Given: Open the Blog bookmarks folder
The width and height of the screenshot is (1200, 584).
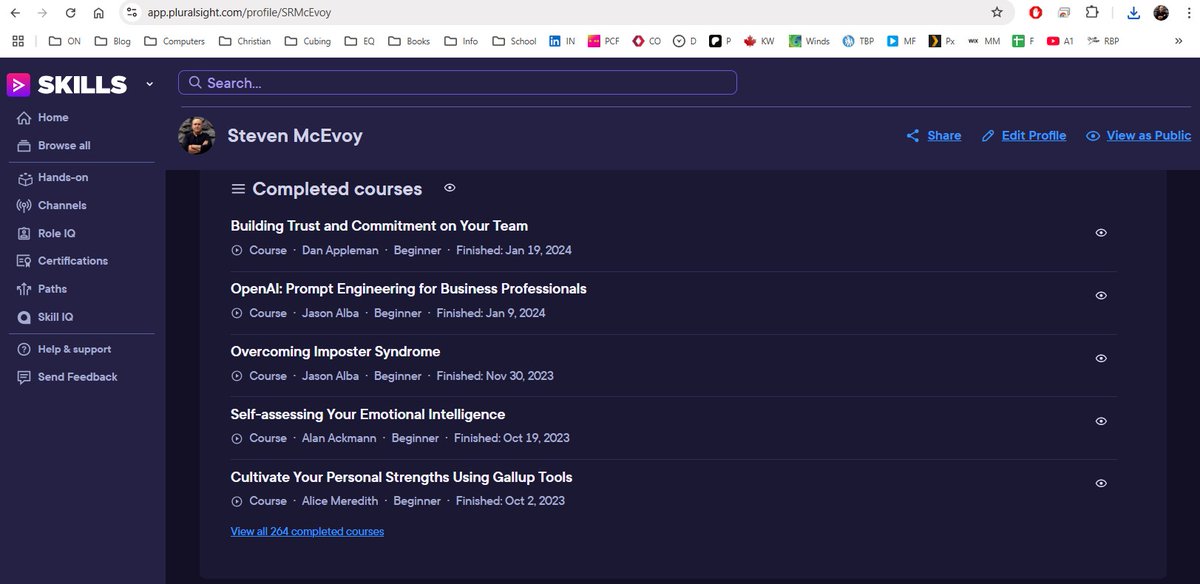Looking at the screenshot, I should tap(112, 41).
